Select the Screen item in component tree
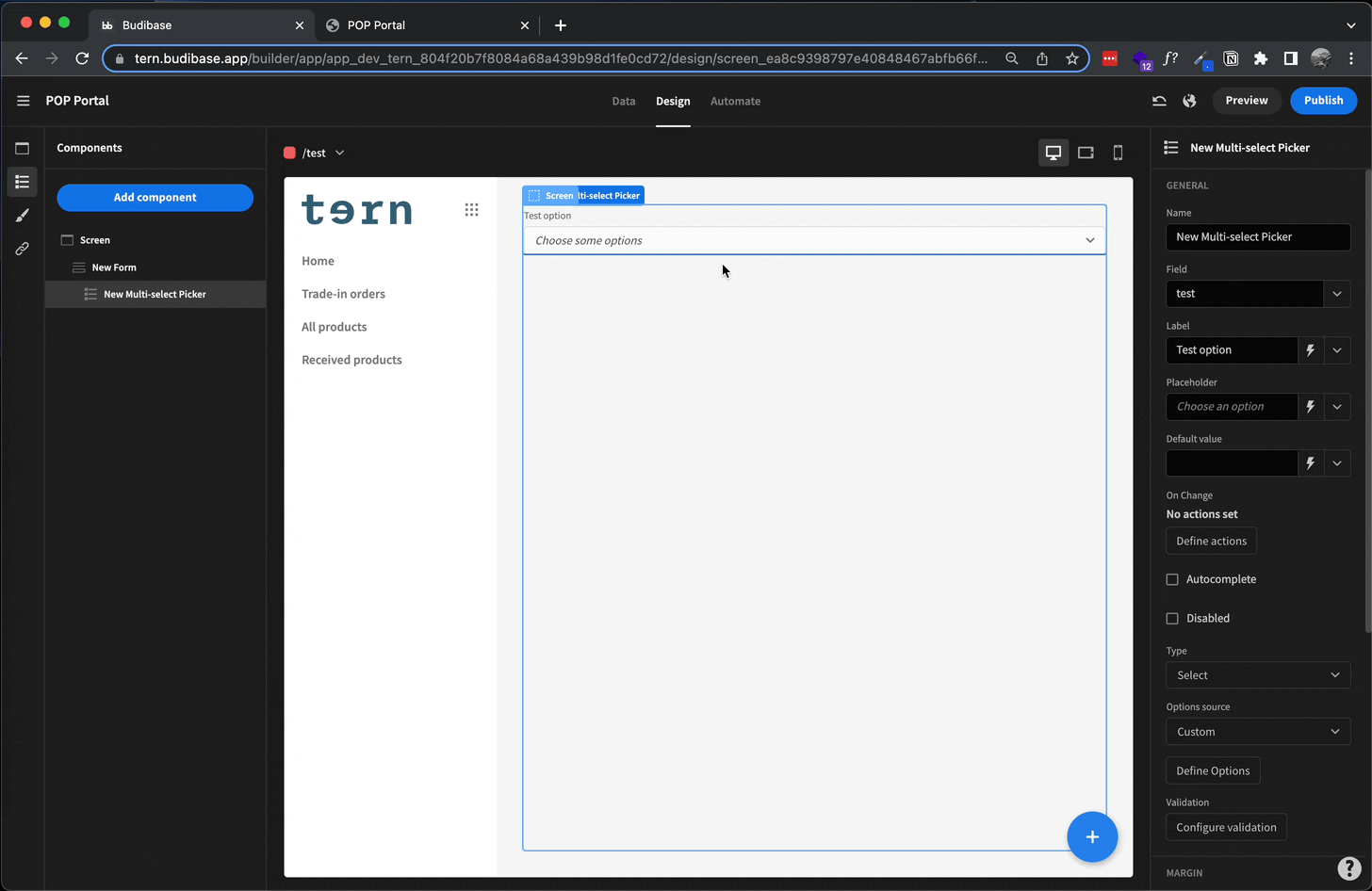Viewport: 1372px width, 891px height. click(x=155, y=240)
